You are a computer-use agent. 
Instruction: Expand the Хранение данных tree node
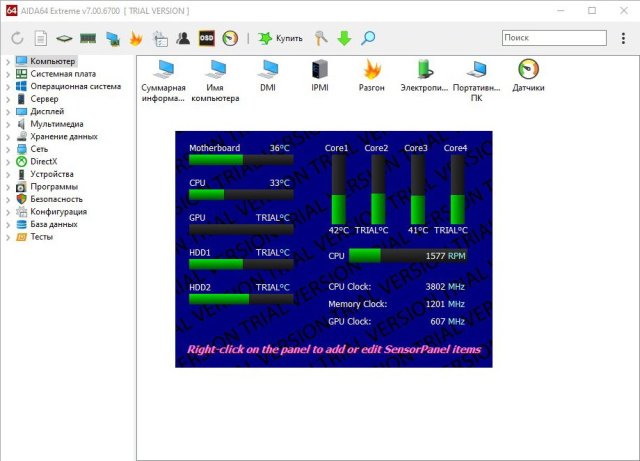point(7,137)
